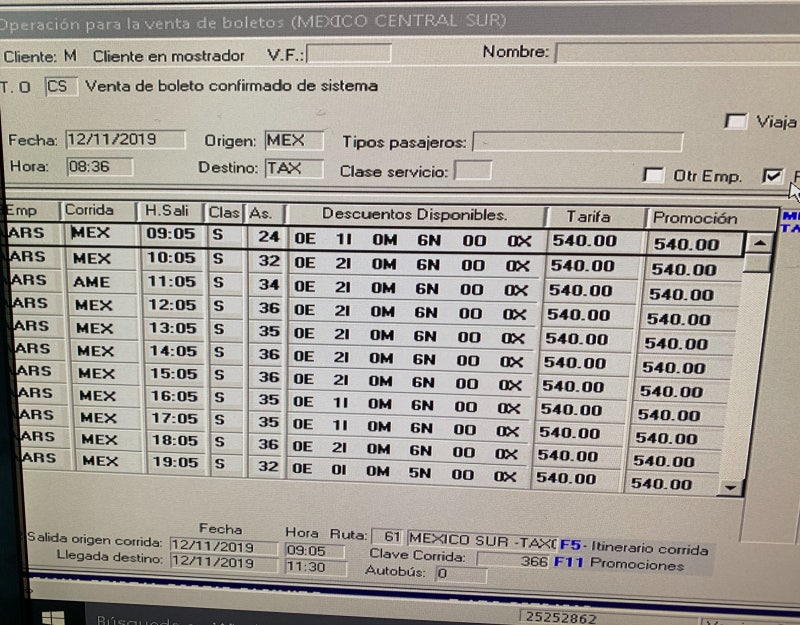The width and height of the screenshot is (800, 625).
Task: Click the 5N discount in 19:05 row
Action: tap(419, 473)
